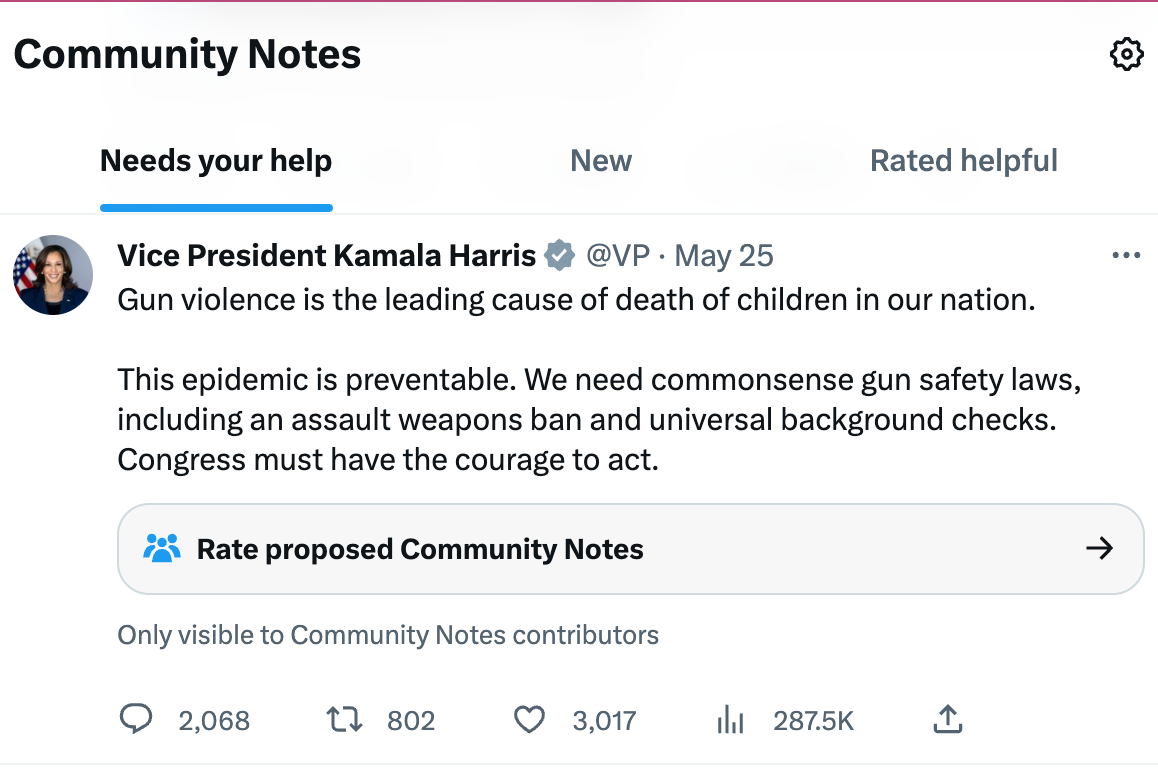The height and width of the screenshot is (772, 1158).
Task: Open the reply icon on Harris's tweet
Action: tap(136, 719)
